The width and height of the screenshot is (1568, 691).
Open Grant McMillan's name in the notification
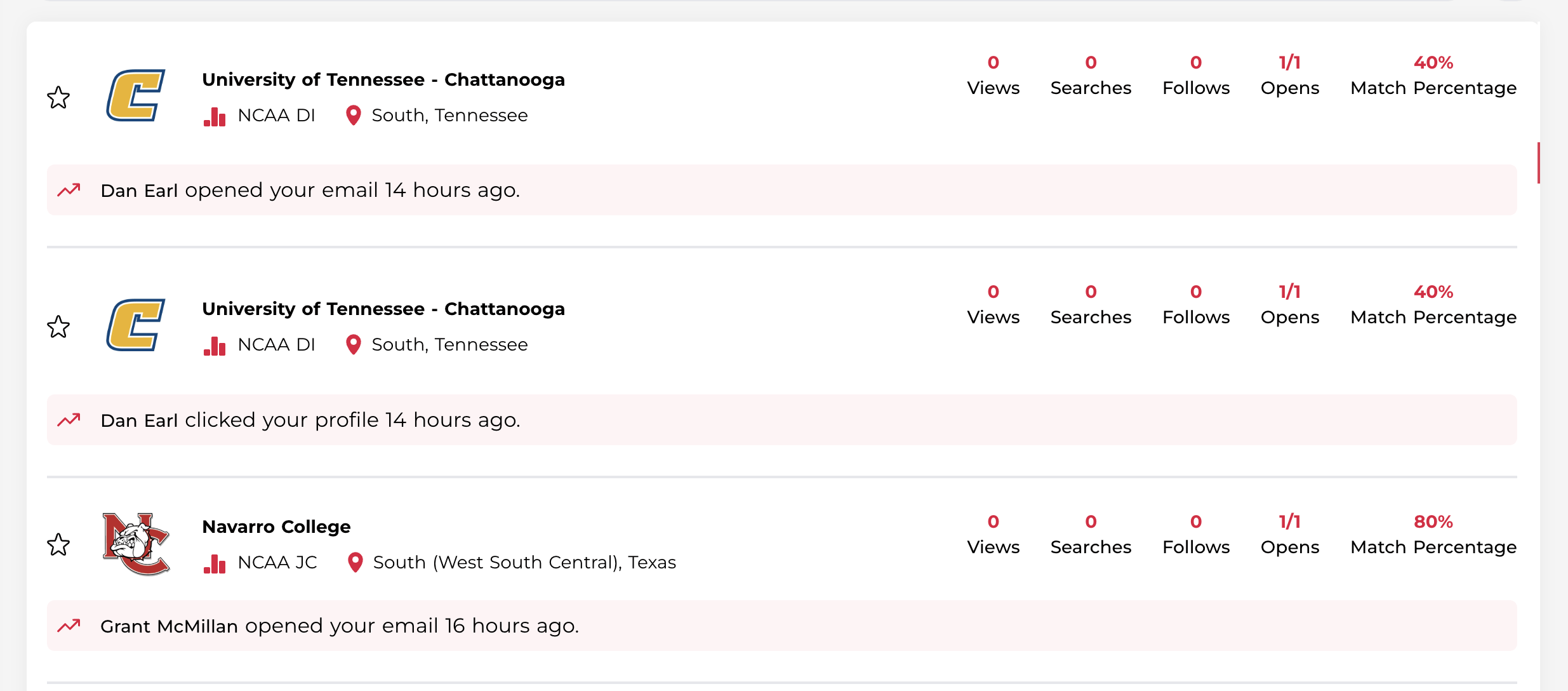click(x=169, y=626)
